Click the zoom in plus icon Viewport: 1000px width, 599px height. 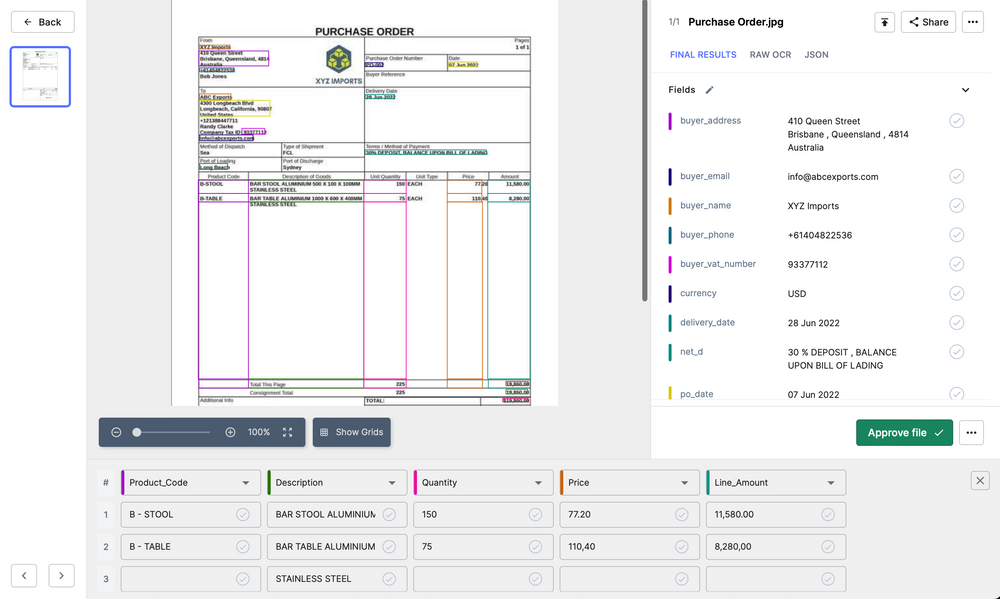pos(228,432)
